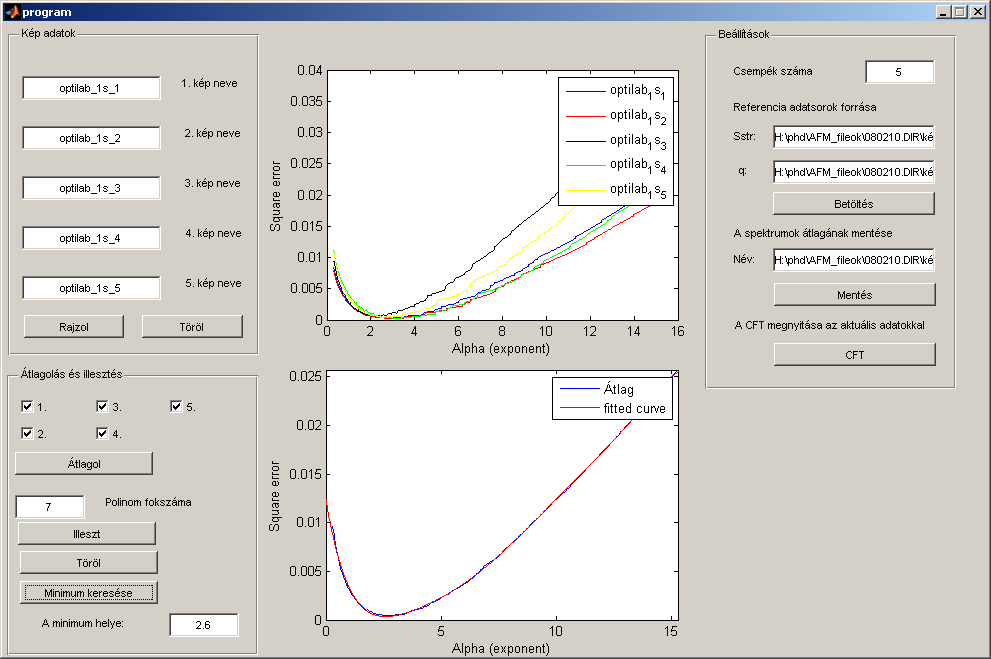
Task: Toggle checkbox 5. in Átlagolás panel
Action: (176, 406)
